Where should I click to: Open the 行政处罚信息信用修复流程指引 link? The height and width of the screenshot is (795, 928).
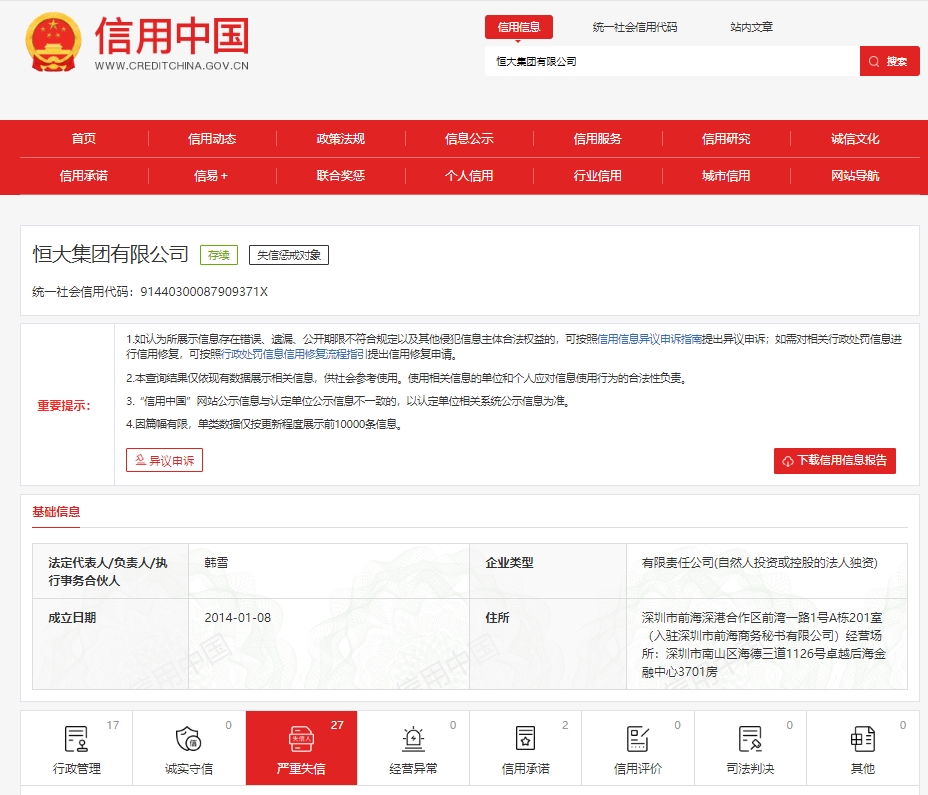(x=292, y=354)
